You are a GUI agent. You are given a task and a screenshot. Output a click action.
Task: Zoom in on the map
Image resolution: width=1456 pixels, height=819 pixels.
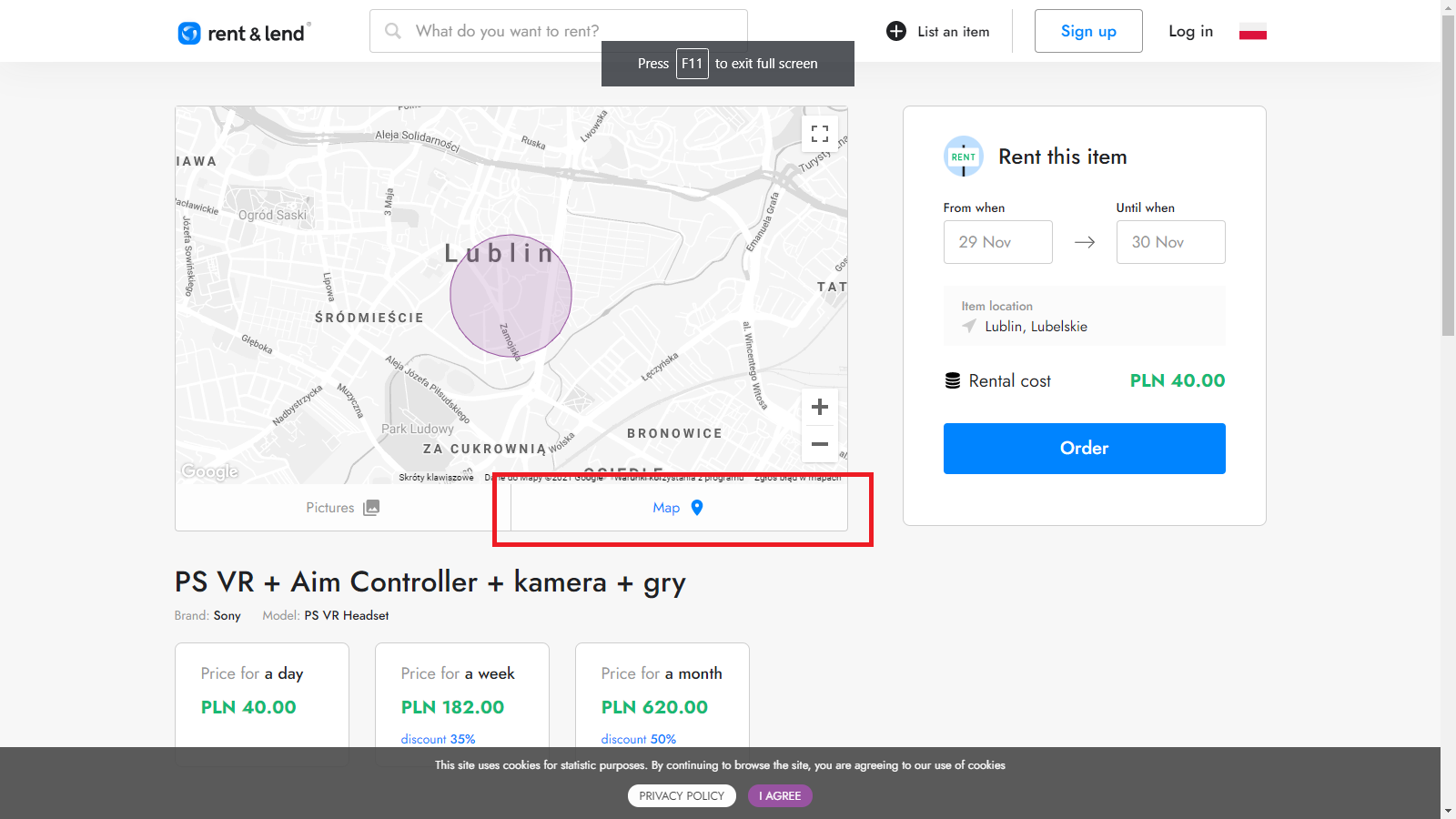[820, 407]
